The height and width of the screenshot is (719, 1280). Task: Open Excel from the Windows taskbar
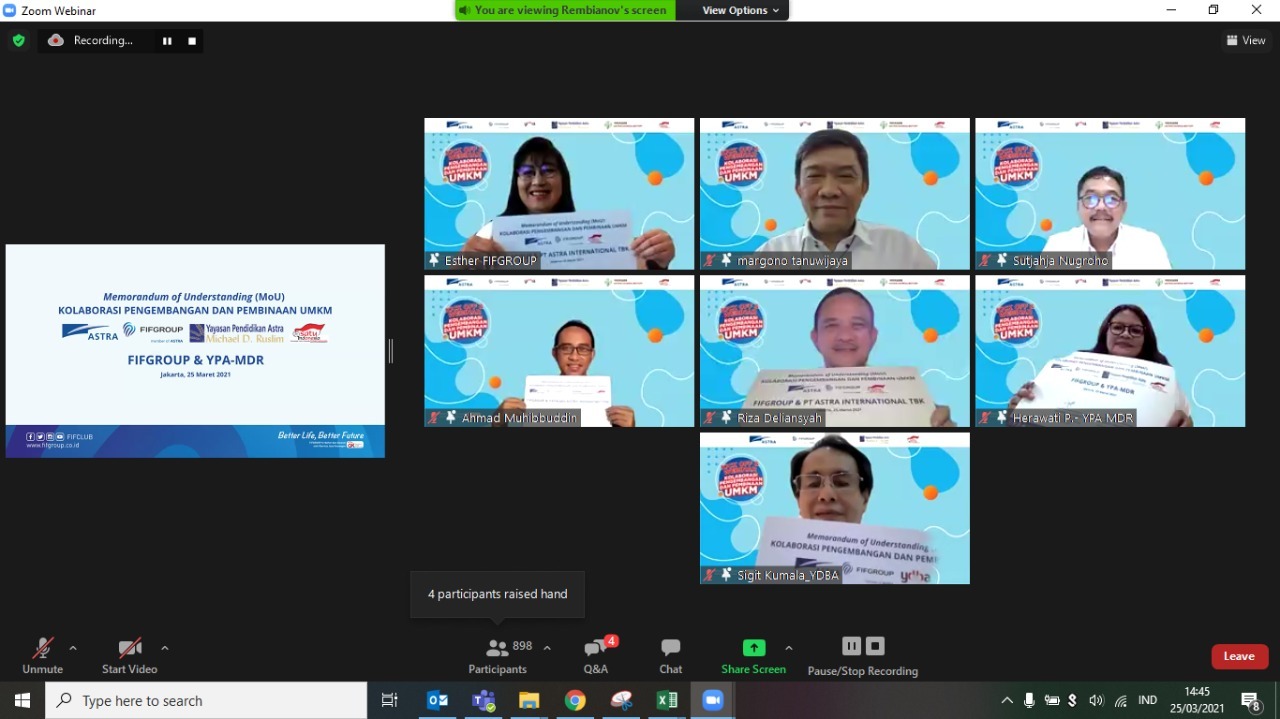[667, 701]
